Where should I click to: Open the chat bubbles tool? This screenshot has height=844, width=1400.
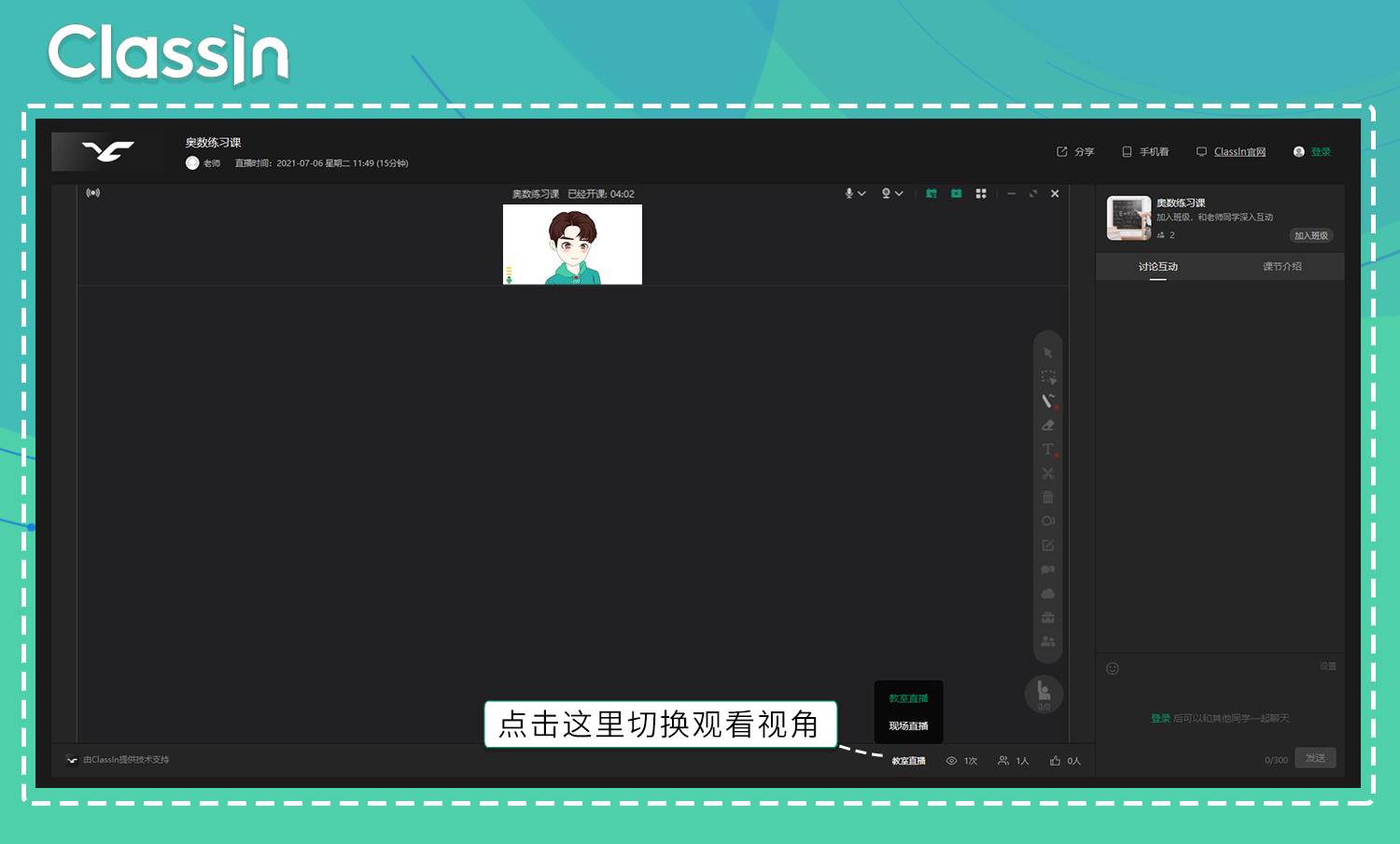[x=1048, y=570]
